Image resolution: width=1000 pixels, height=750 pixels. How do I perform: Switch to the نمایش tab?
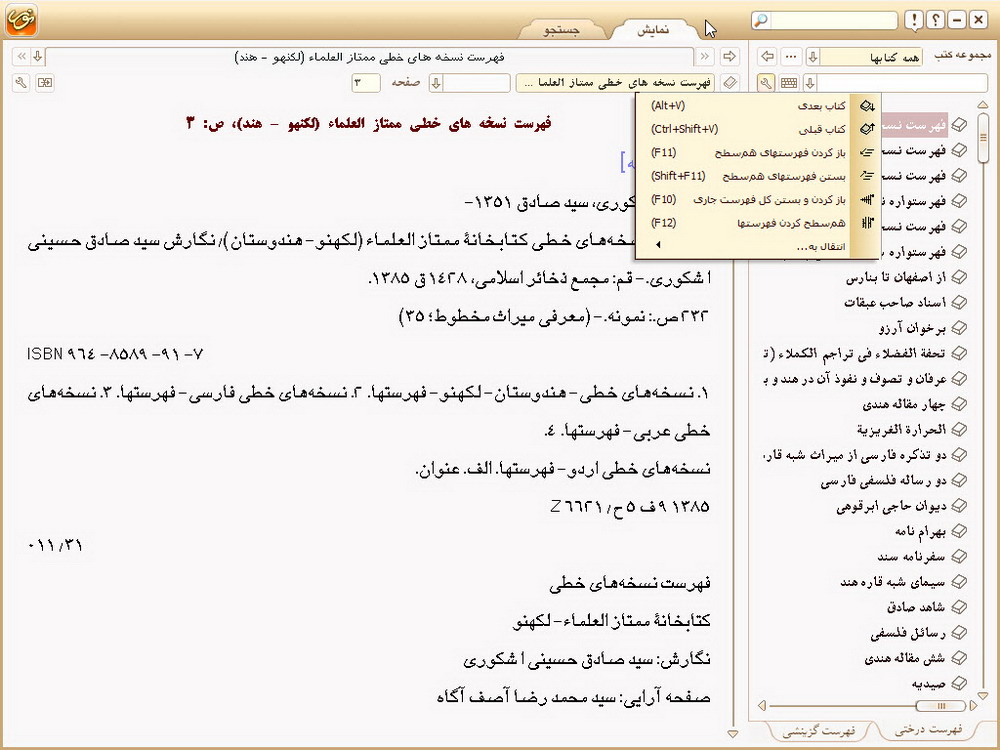[654, 29]
